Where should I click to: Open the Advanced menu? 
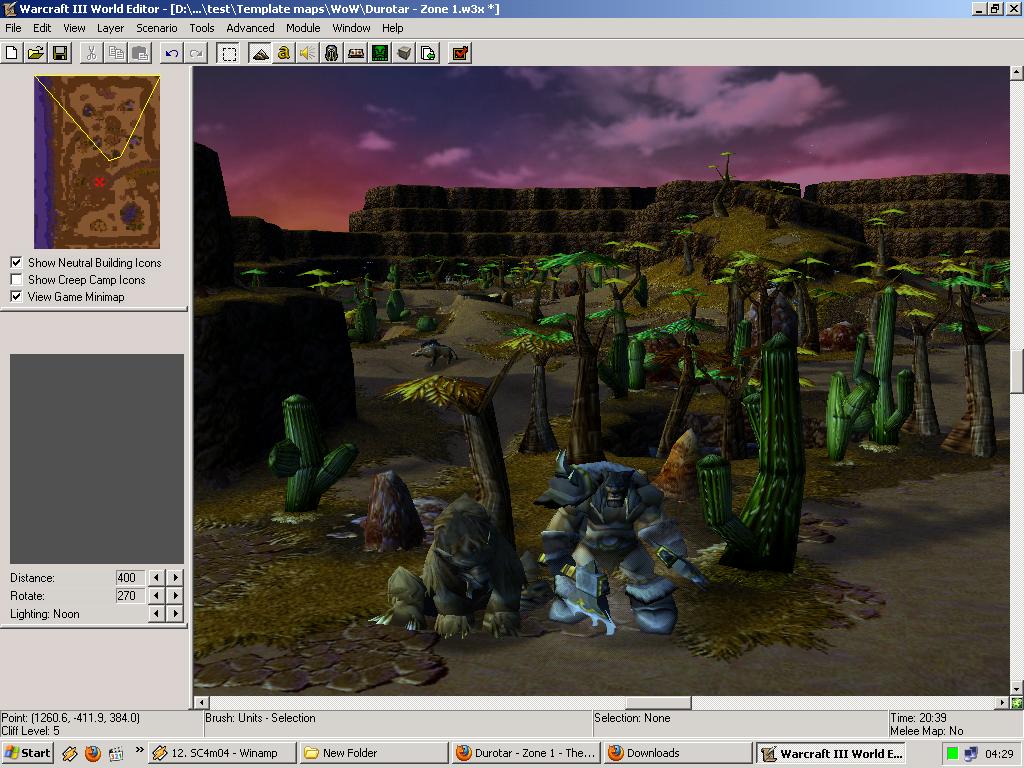[250, 28]
